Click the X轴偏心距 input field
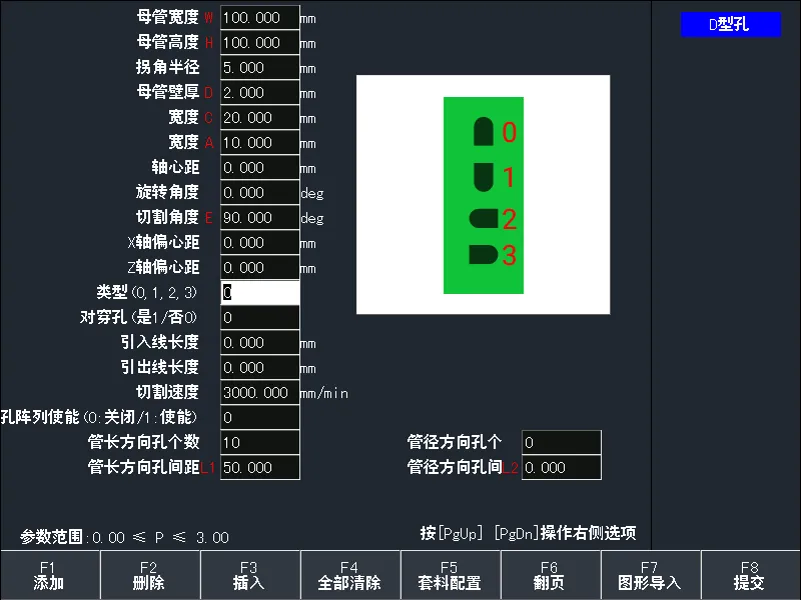 click(260, 243)
